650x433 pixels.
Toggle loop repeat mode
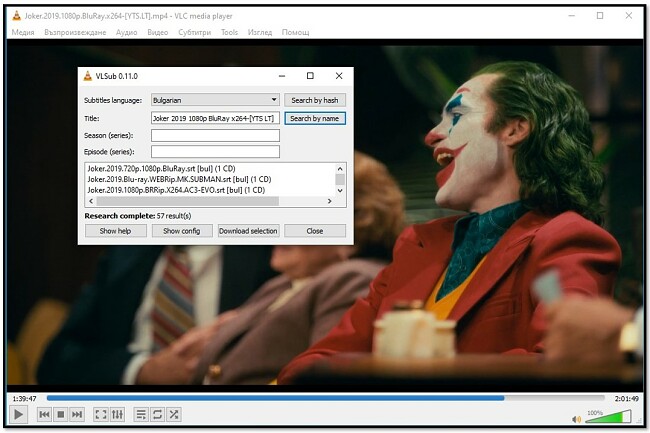(158, 414)
